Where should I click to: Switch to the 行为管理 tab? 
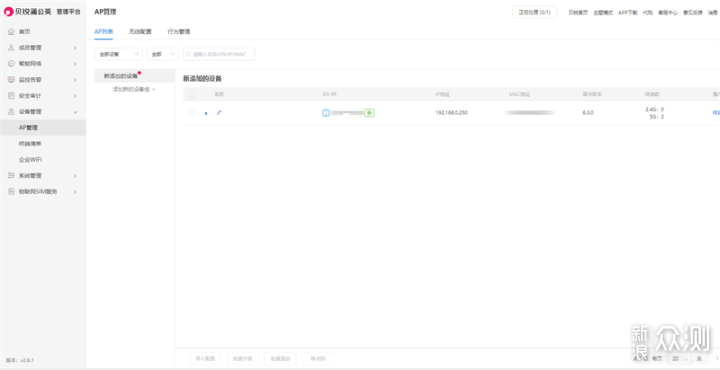pos(179,32)
